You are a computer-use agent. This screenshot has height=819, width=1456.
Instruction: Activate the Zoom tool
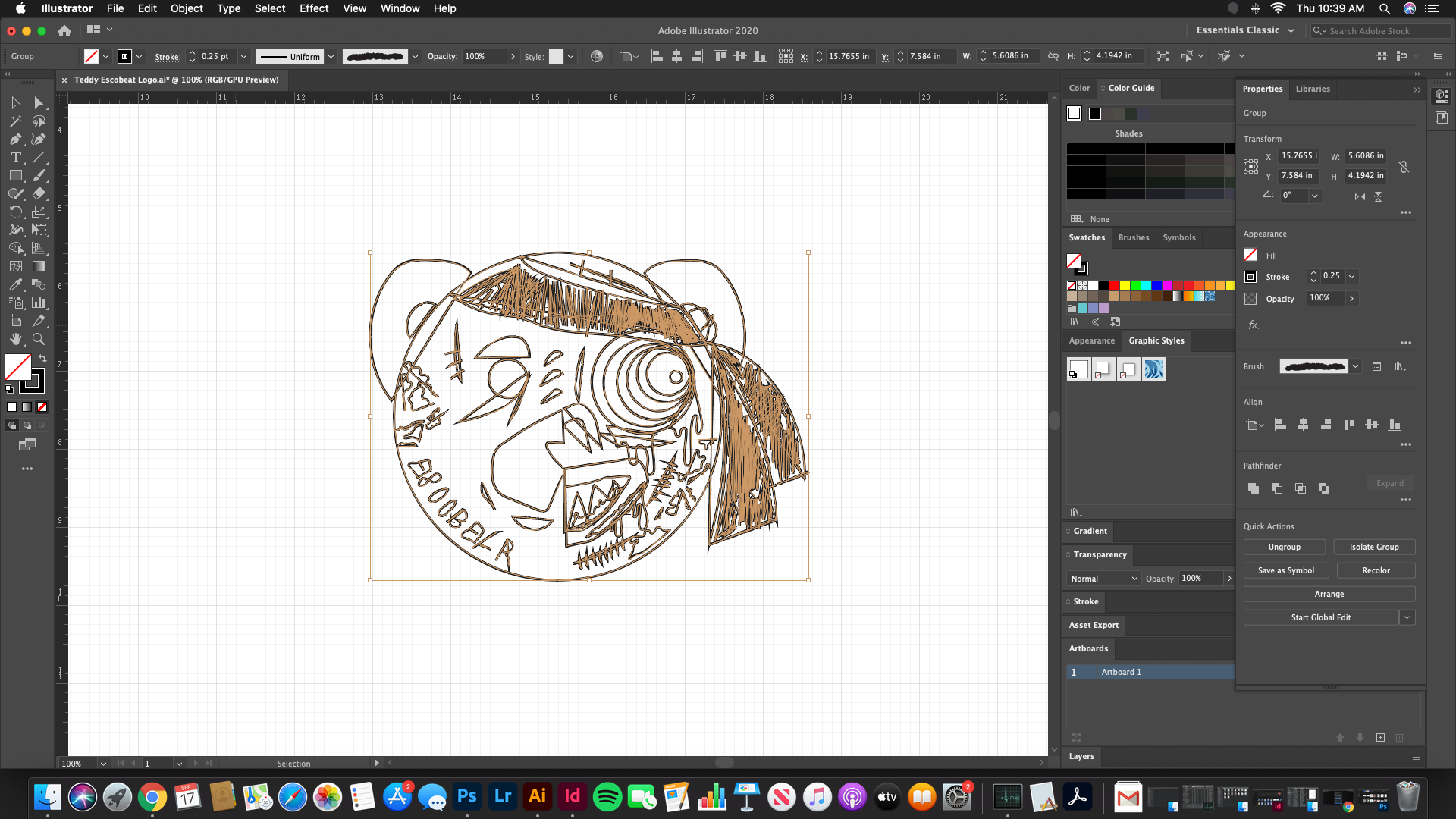coord(39,339)
